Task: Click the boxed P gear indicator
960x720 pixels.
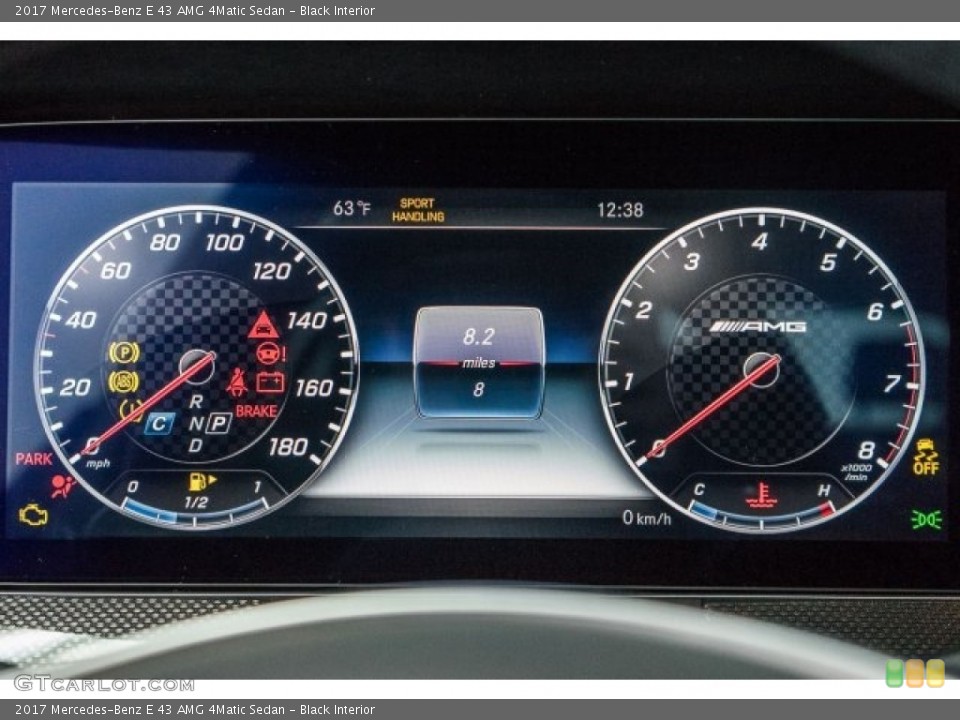Action: pos(219,423)
